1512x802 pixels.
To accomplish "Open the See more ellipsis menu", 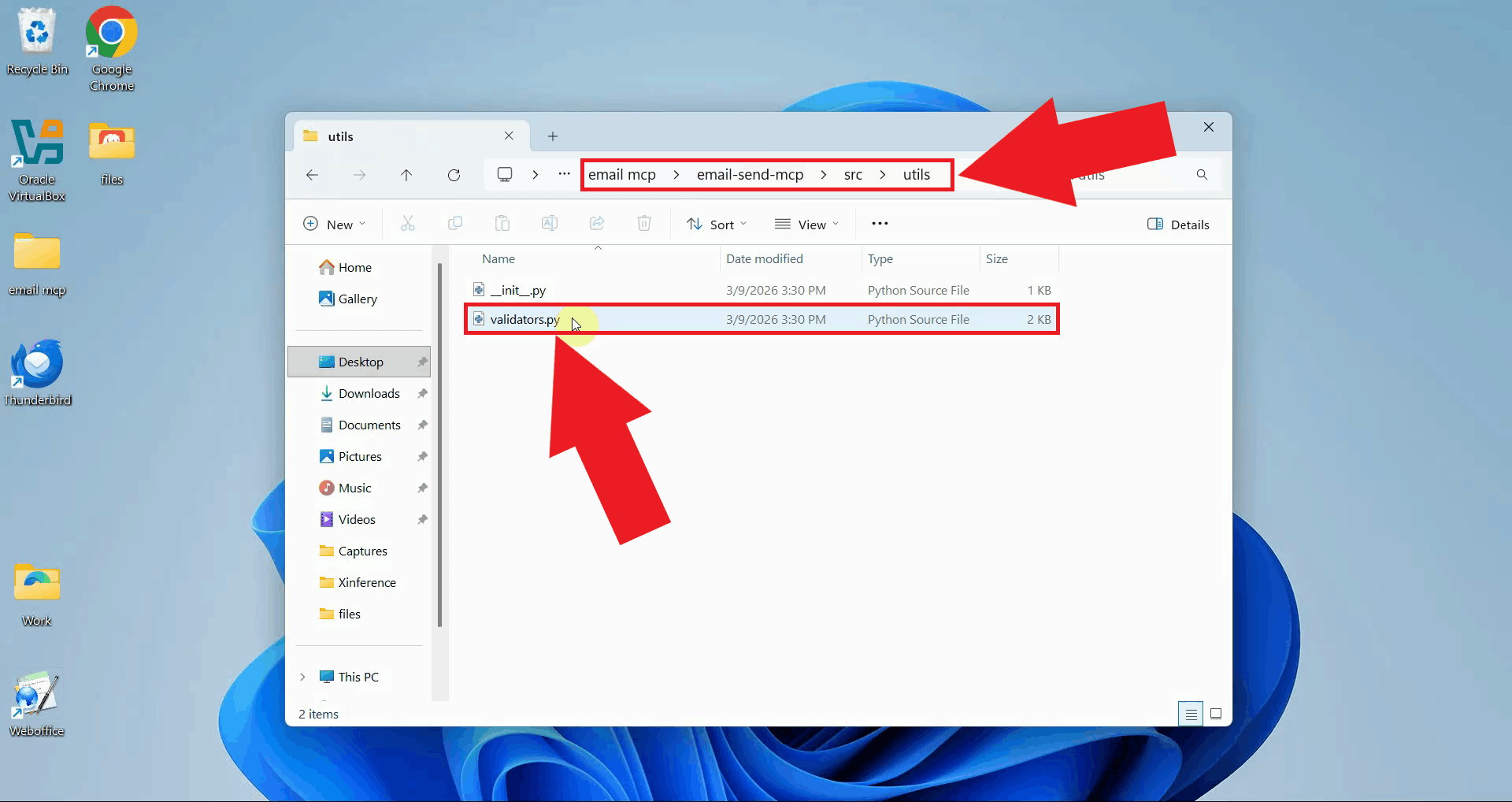I will pos(880,224).
